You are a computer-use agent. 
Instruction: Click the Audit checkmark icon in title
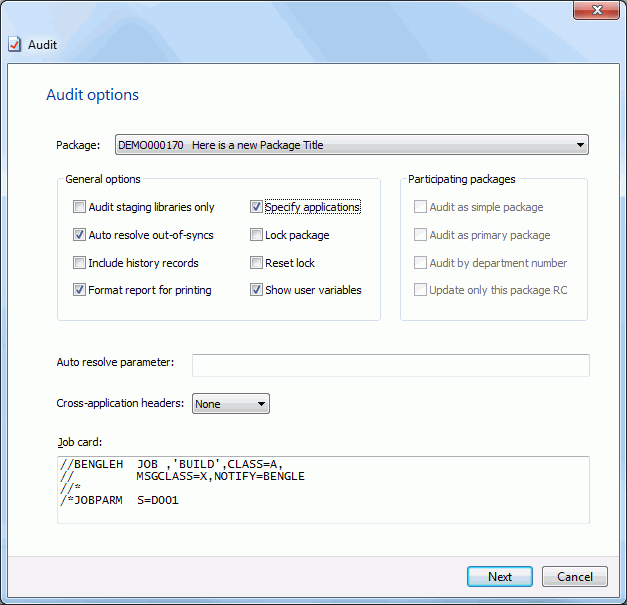(x=14, y=44)
